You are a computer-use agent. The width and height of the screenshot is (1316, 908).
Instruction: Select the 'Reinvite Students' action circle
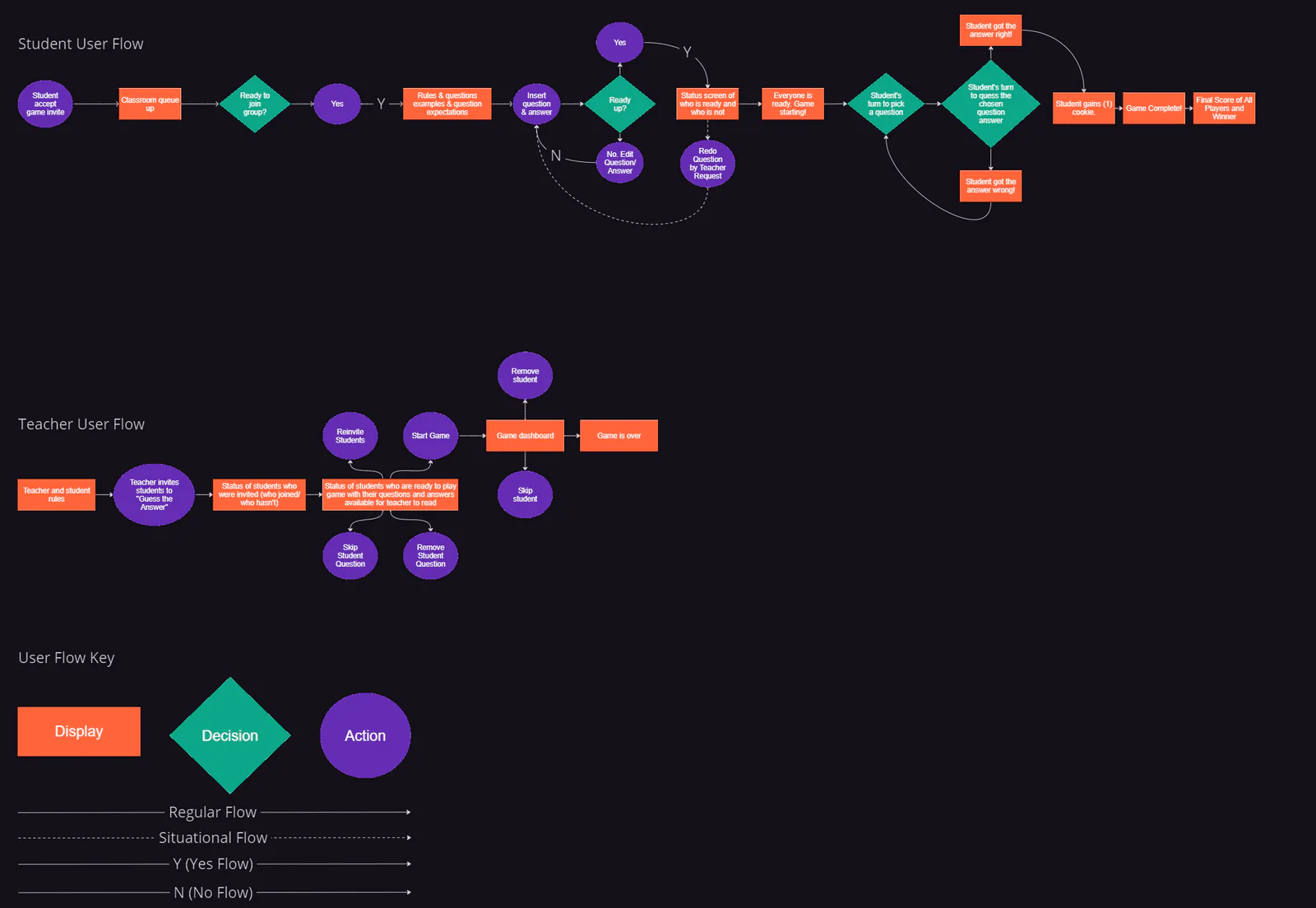[x=350, y=436]
